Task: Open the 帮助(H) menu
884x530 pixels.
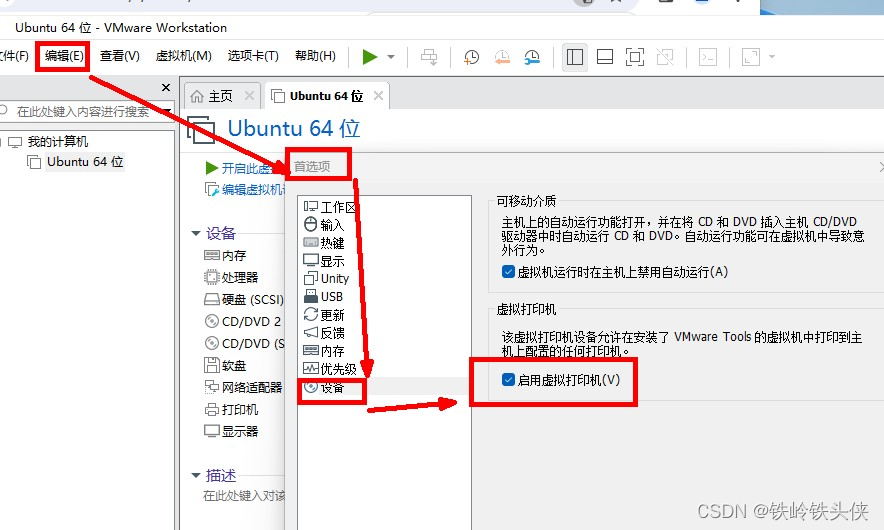Action: coord(315,56)
